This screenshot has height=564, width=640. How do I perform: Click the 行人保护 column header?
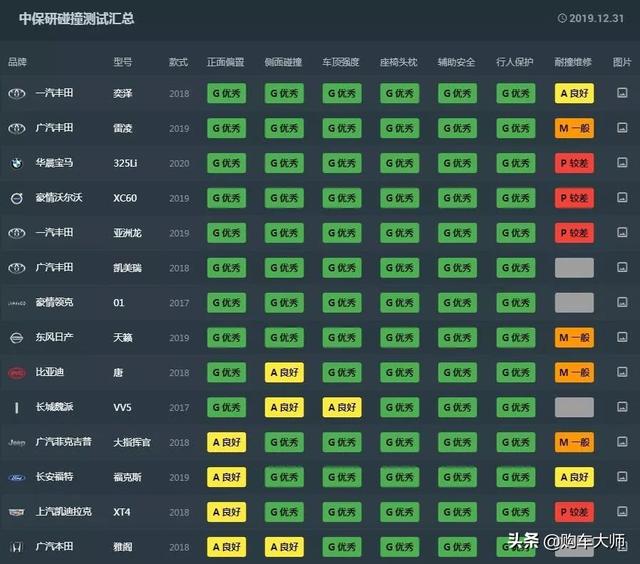[x=515, y=62]
